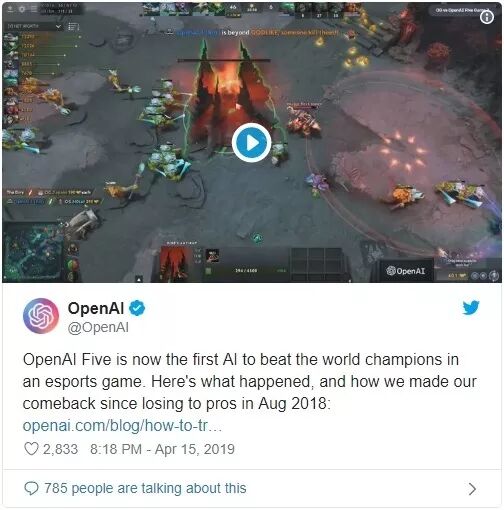Like the tweet with the heart icon
504x510 pixels.
point(31,449)
